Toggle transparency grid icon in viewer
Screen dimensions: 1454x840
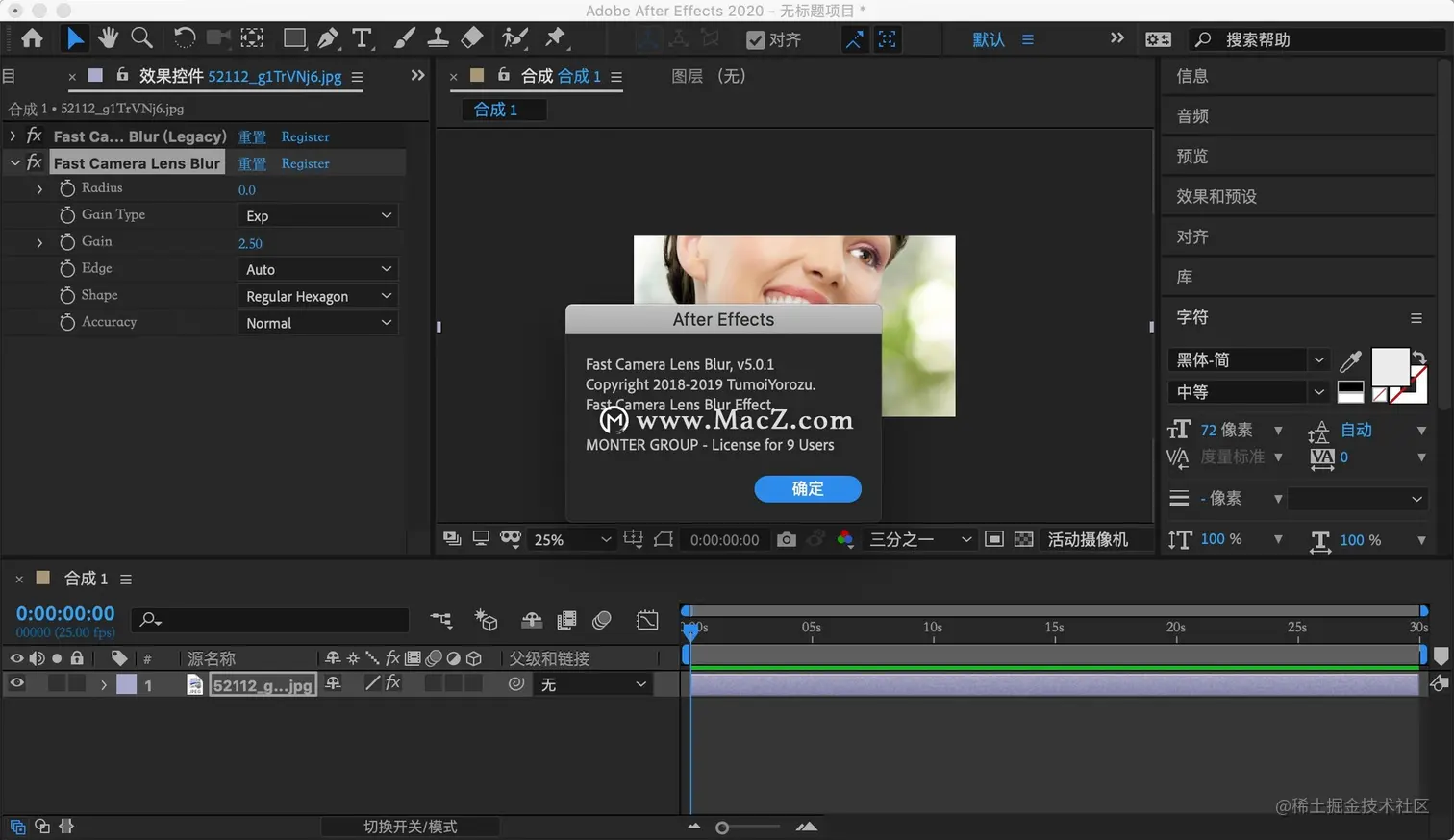point(1024,540)
